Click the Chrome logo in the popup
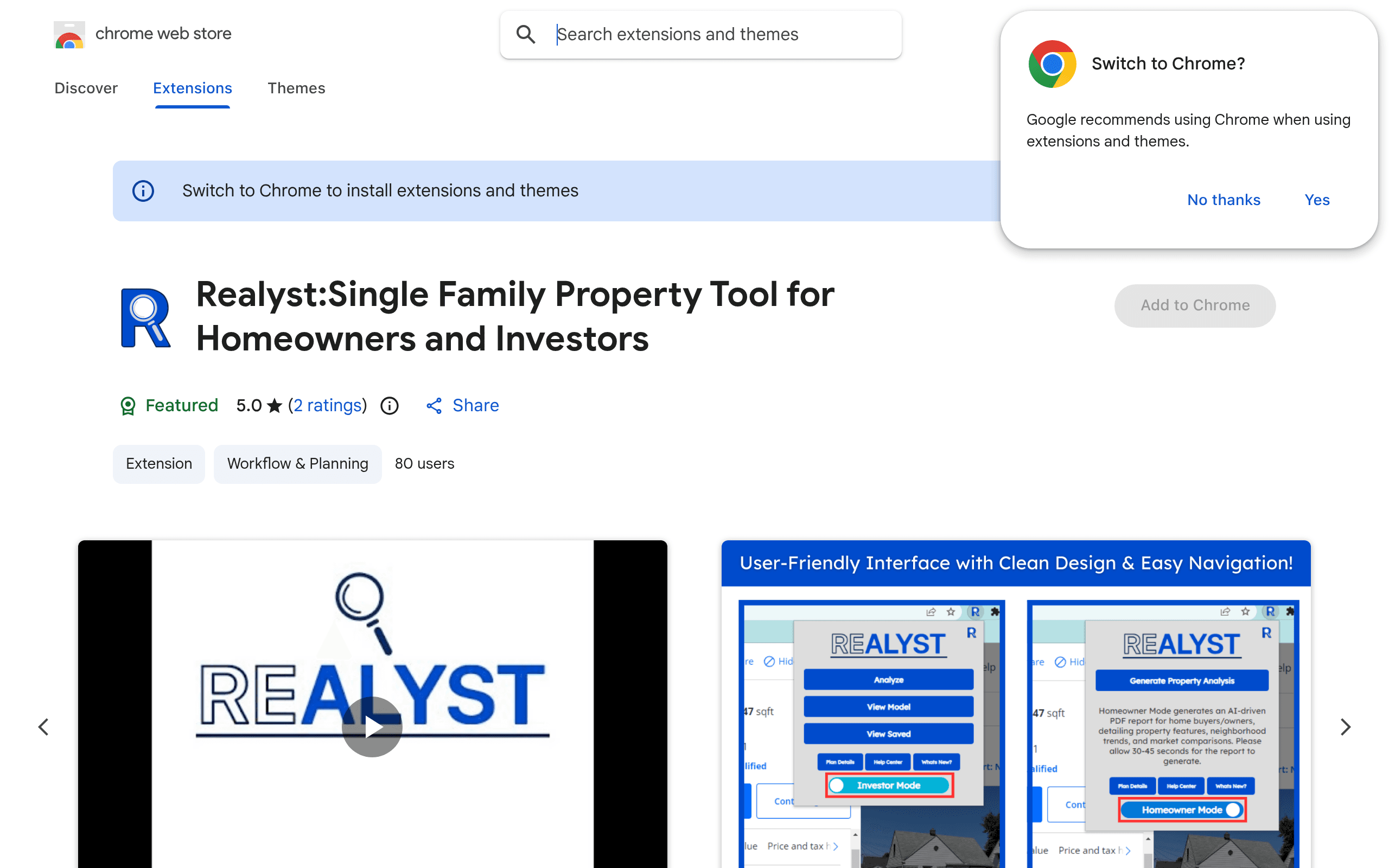 click(1052, 63)
